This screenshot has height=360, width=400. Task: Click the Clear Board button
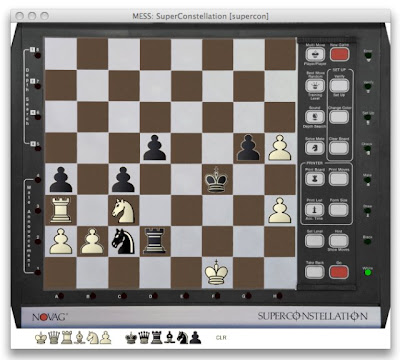[x=339, y=148]
